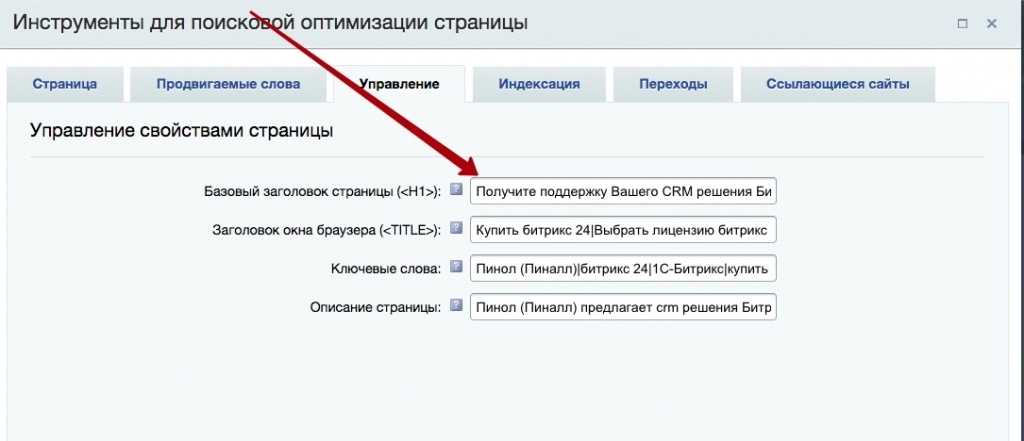Show help icon beside Ключевые слова
This screenshot has height=441, width=1024.
(456, 267)
